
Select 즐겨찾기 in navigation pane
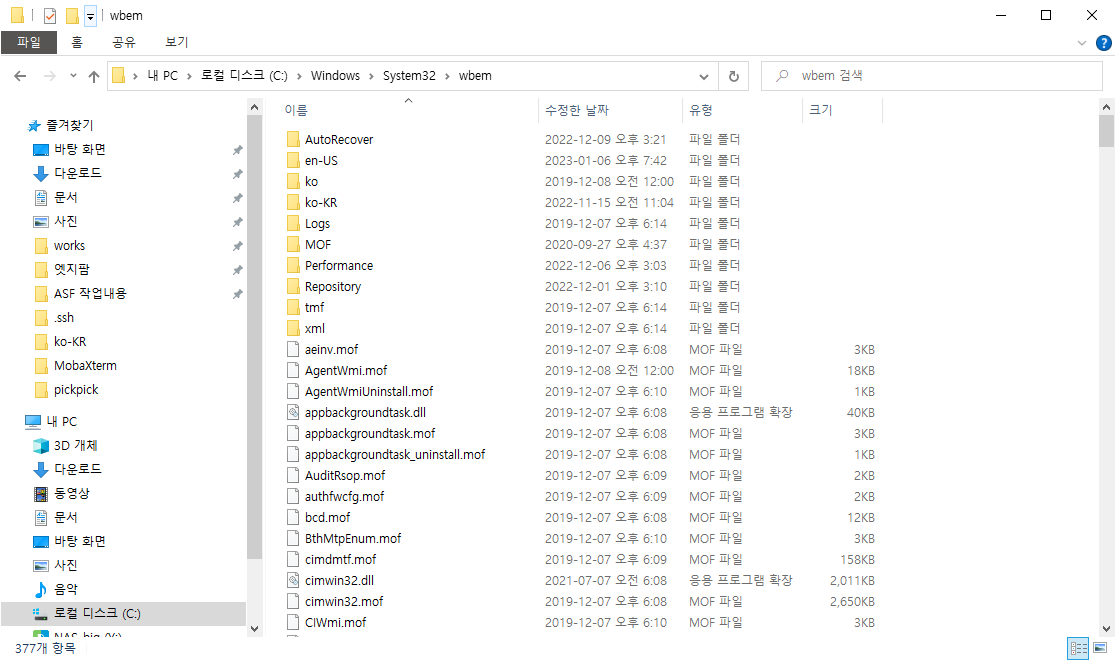[x=70, y=125]
